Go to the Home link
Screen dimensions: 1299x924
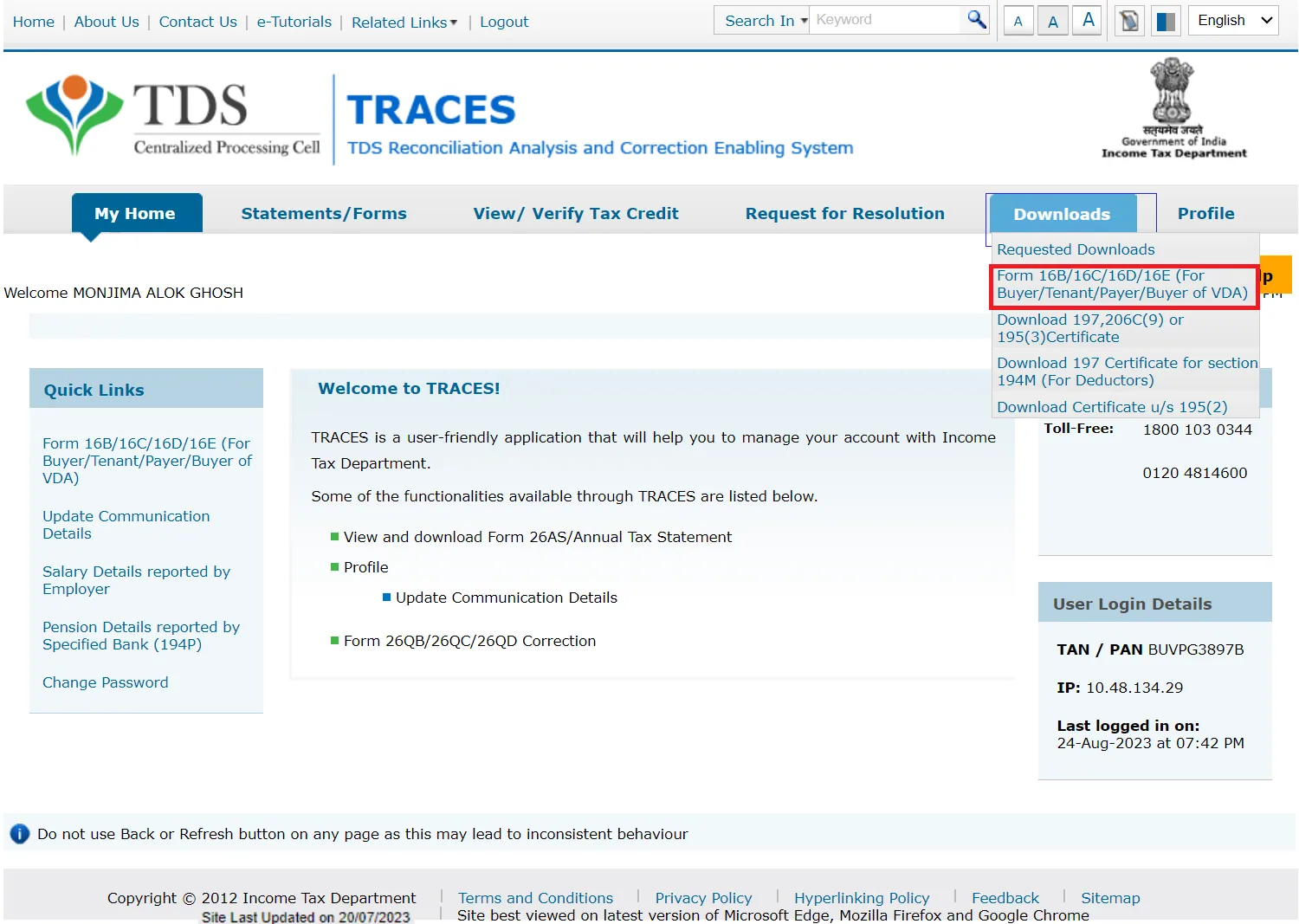coord(34,22)
